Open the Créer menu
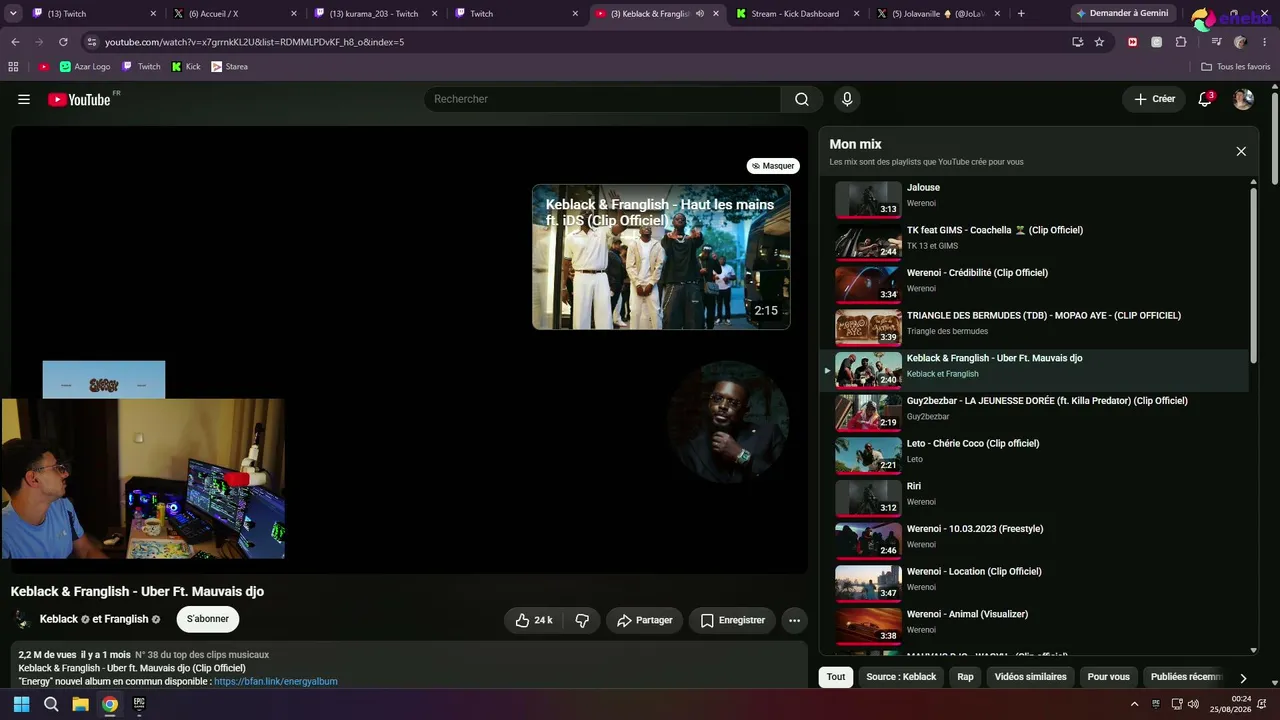This screenshot has width=1280, height=720. click(x=1154, y=99)
